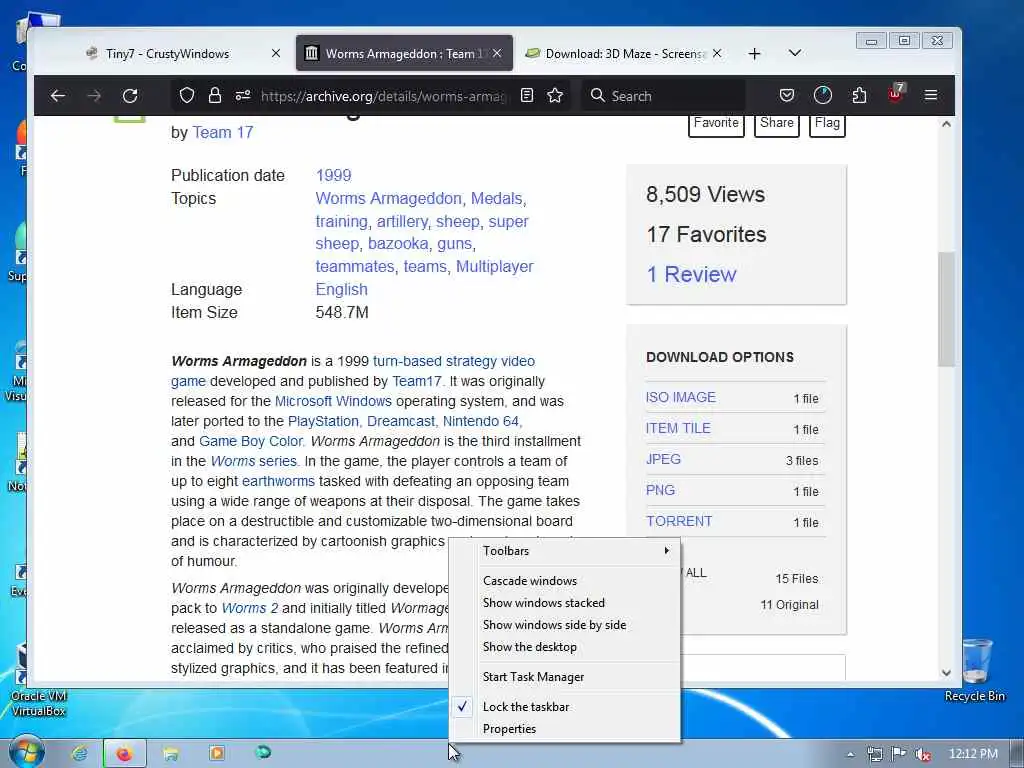This screenshot has width=1024, height=768.
Task: Click the page scrollbar up arrow
Action: click(946, 124)
